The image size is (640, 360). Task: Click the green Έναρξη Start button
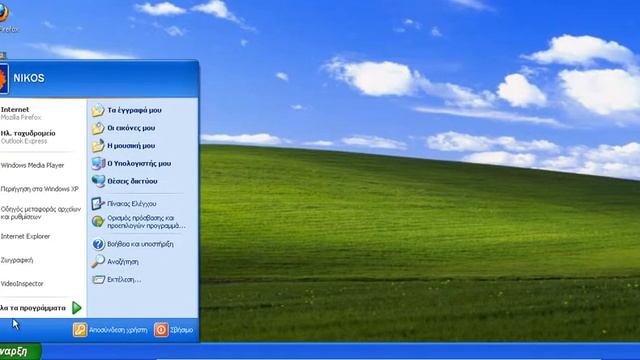pyautogui.click(x=20, y=351)
